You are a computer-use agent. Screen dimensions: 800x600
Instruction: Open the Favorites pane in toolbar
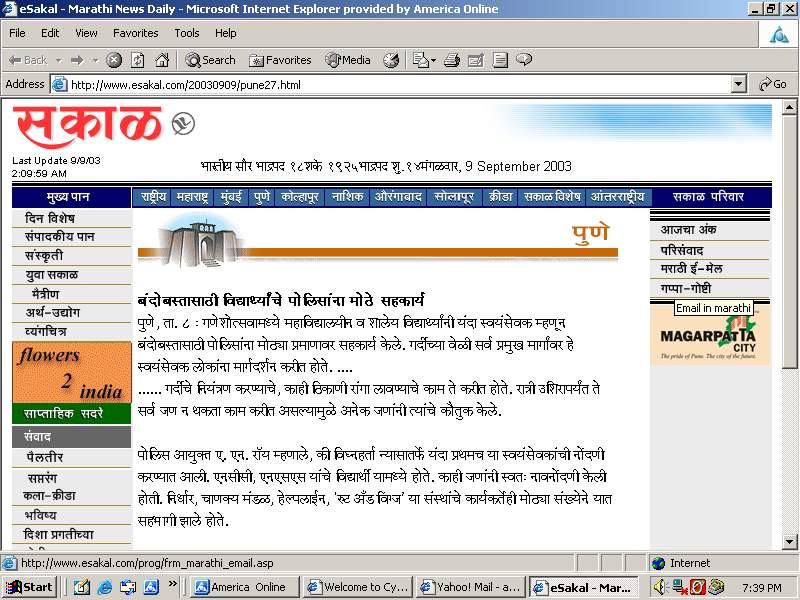pos(280,60)
